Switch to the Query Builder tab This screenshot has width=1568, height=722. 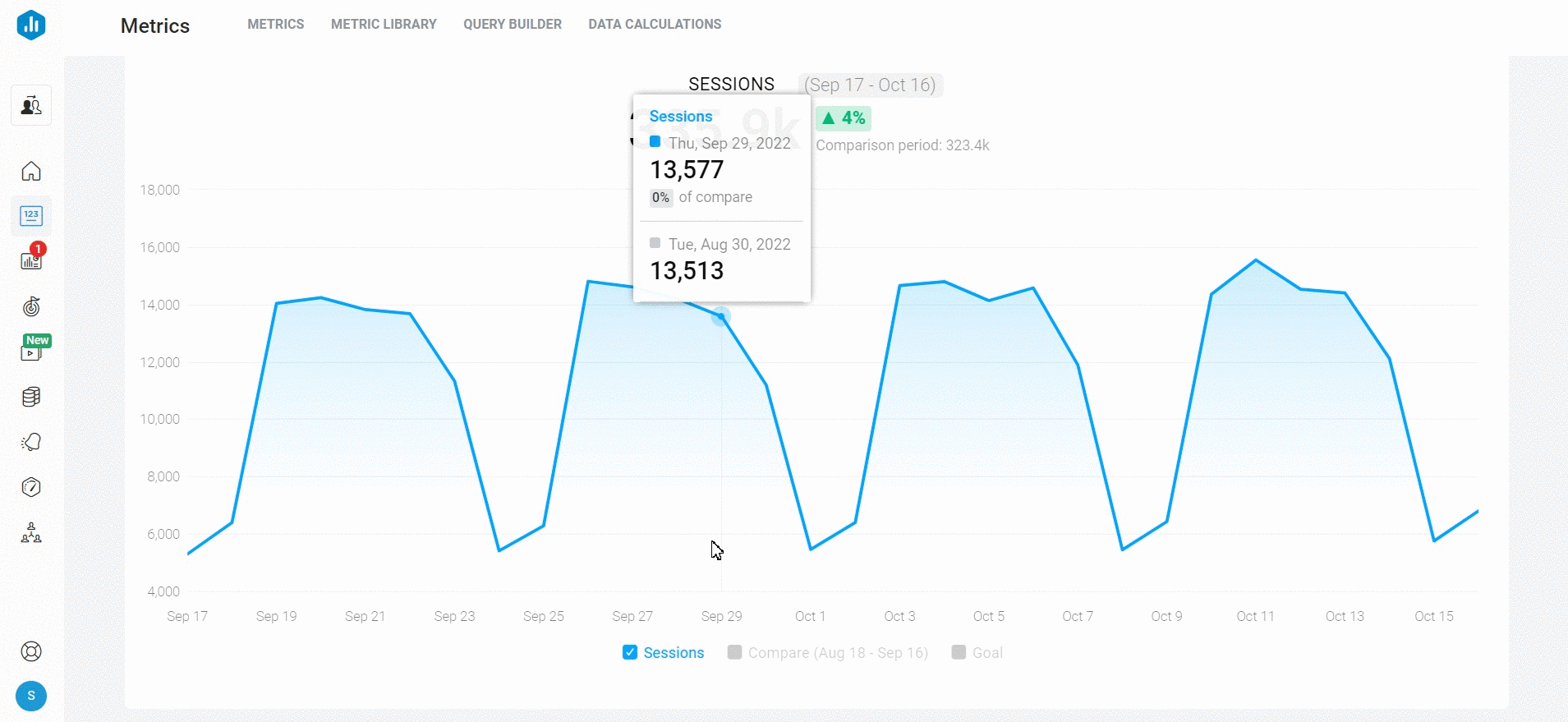coord(513,25)
